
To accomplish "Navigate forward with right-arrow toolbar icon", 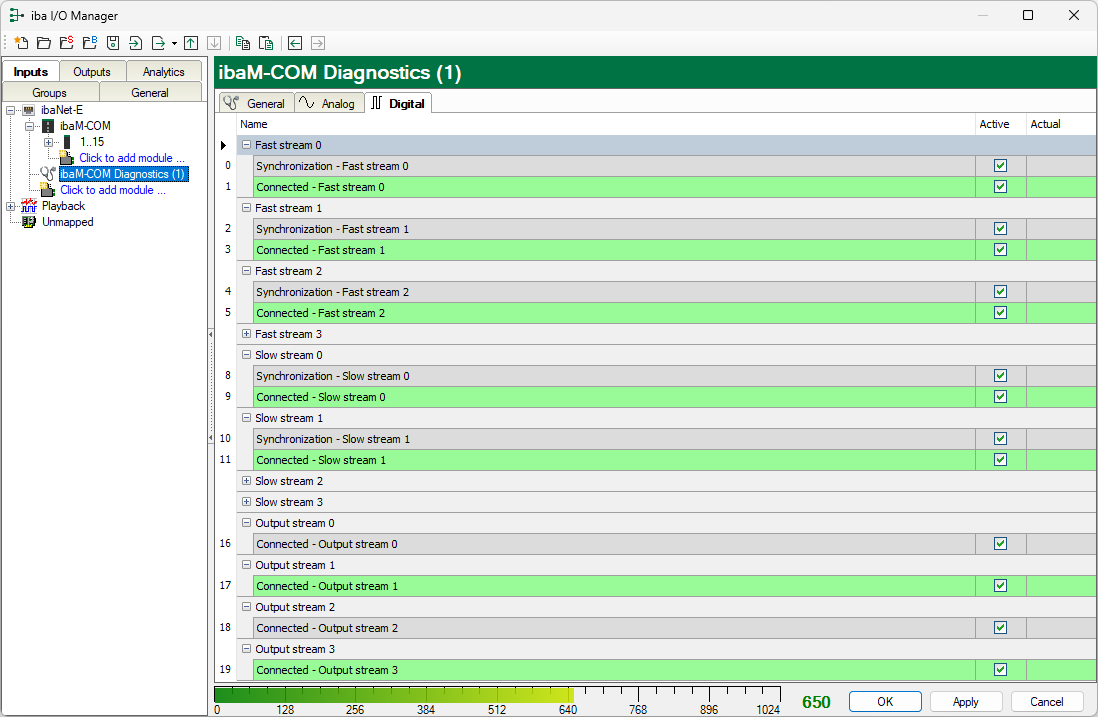I will click(318, 43).
